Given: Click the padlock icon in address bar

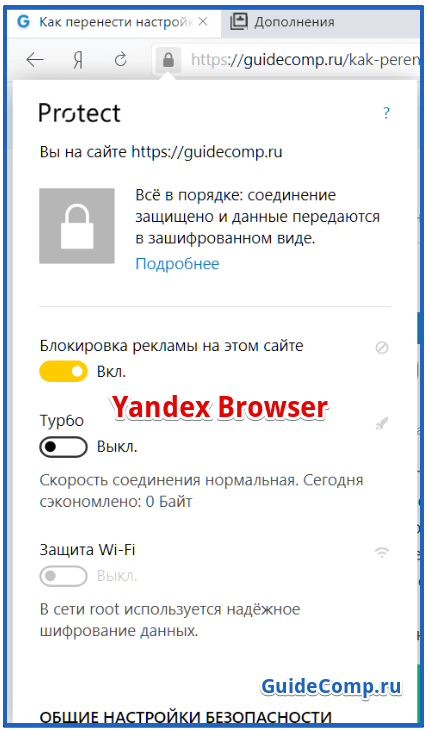Looking at the screenshot, I should point(168,60).
